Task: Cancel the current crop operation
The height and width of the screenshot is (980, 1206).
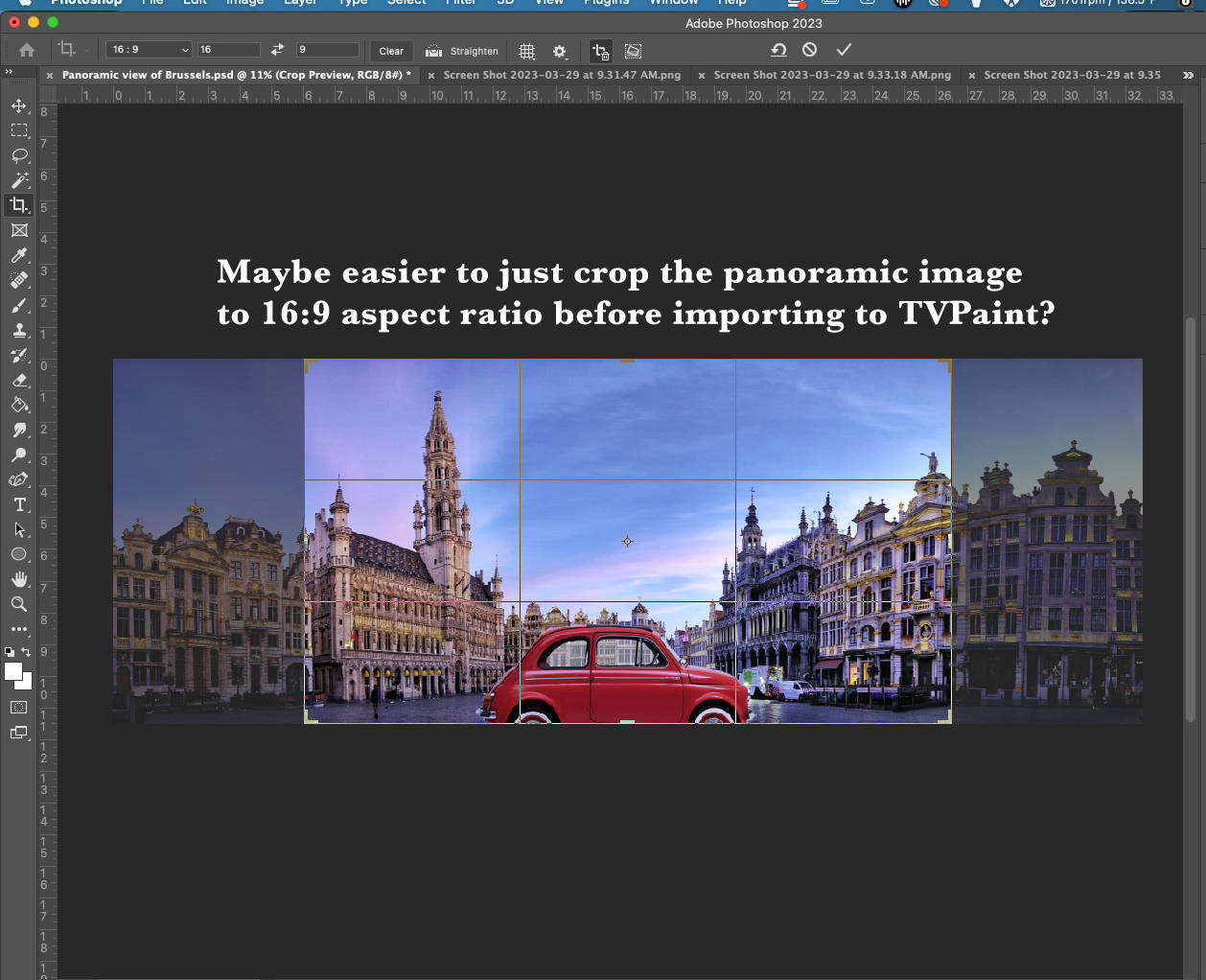Action: coord(810,50)
